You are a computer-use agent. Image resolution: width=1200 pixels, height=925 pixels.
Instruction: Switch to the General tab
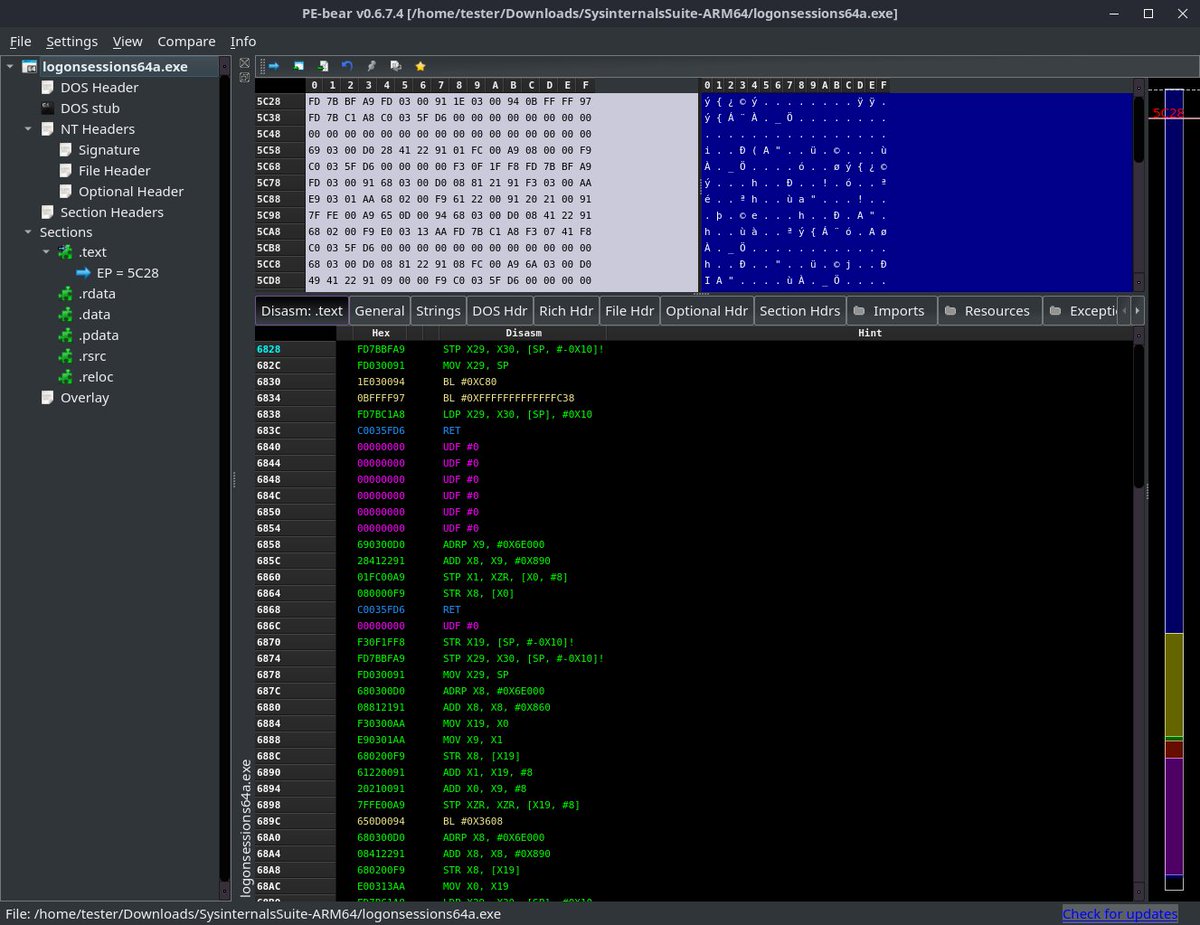[379, 311]
